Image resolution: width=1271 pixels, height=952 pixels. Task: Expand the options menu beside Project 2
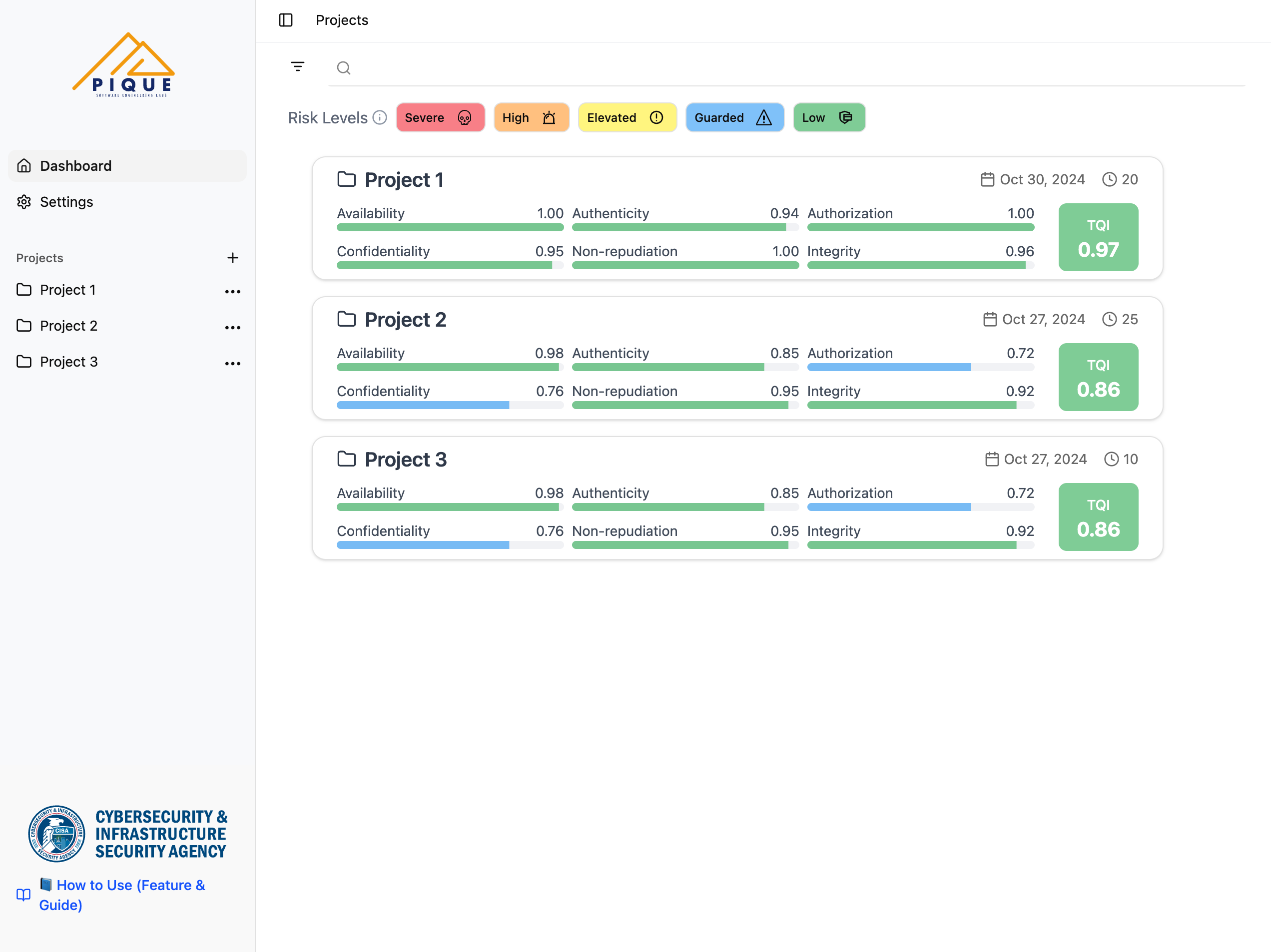coord(232,328)
